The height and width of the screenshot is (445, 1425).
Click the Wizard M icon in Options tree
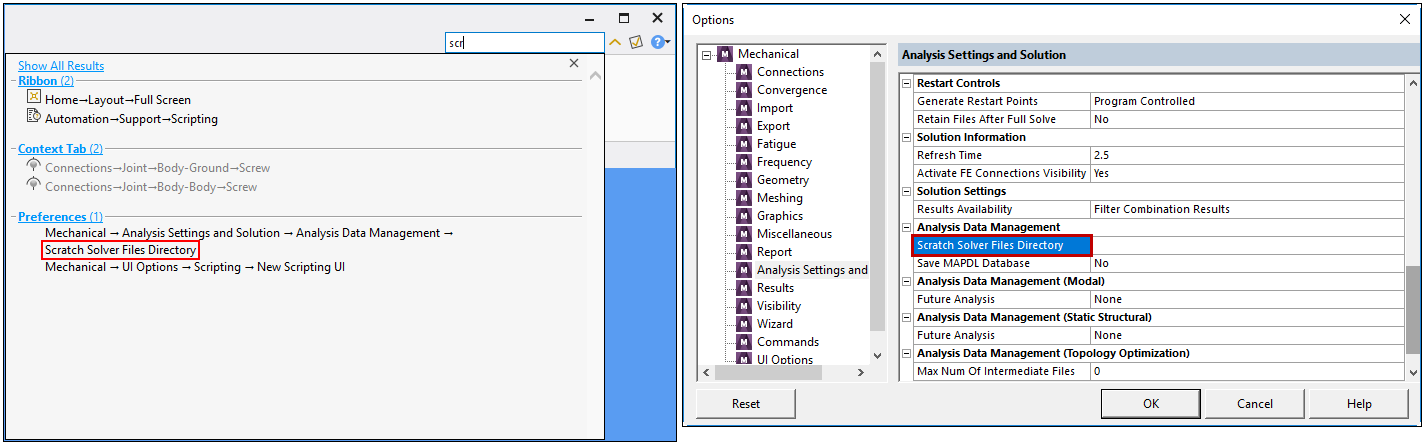744,324
